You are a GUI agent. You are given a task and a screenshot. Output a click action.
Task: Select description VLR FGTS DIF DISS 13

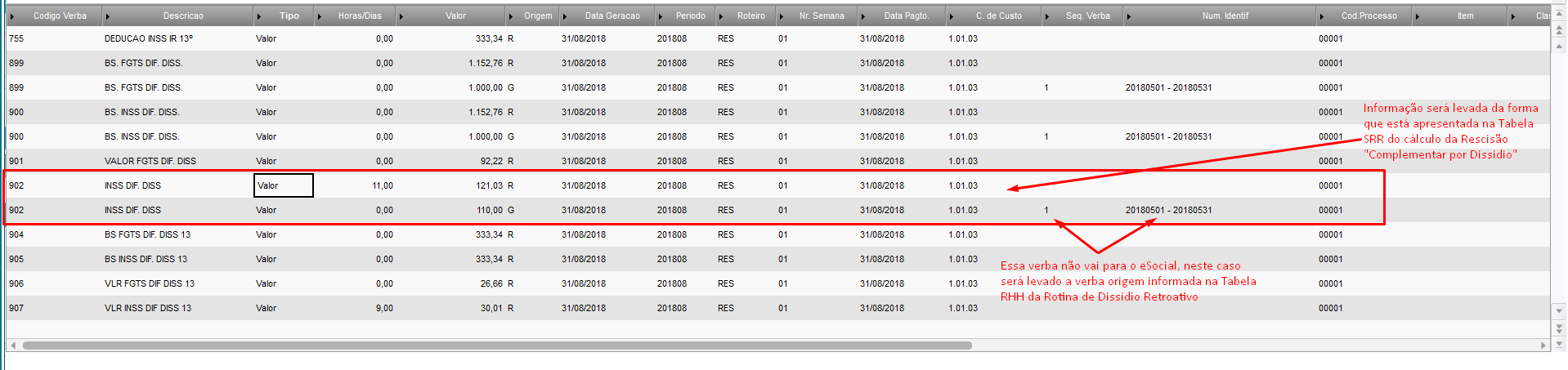[150, 283]
